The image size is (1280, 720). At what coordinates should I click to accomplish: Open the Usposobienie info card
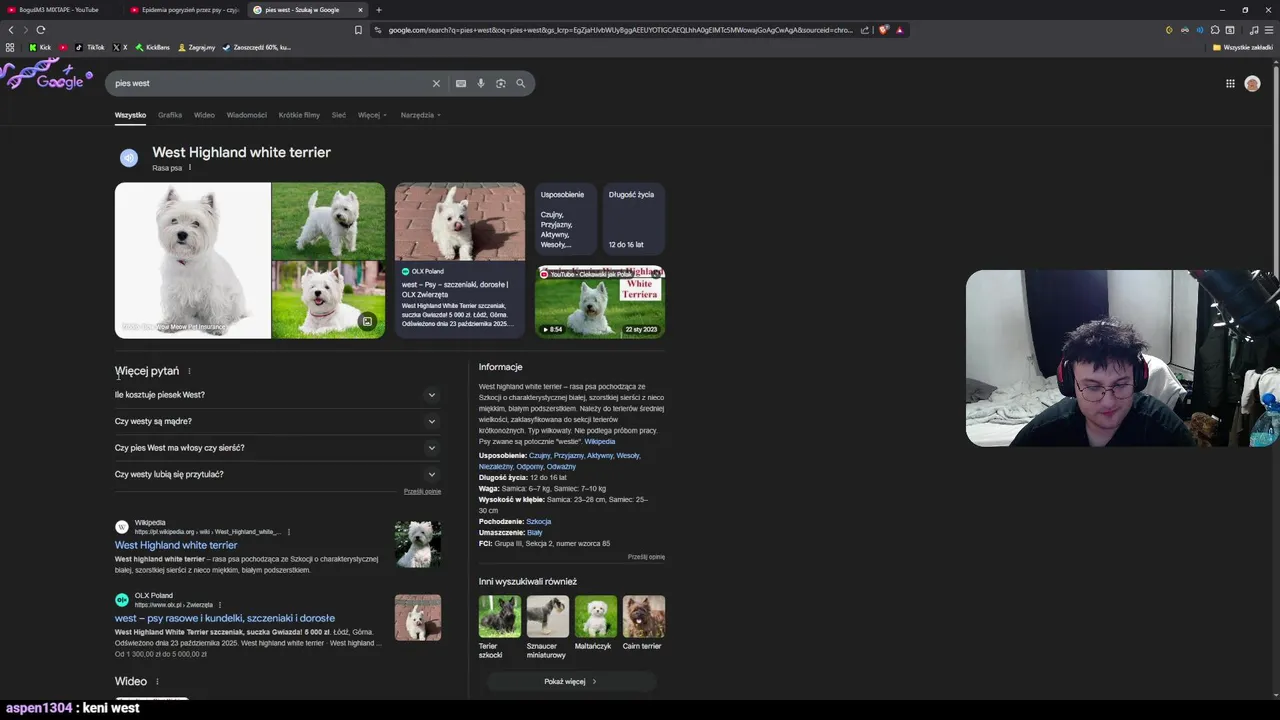point(566,218)
